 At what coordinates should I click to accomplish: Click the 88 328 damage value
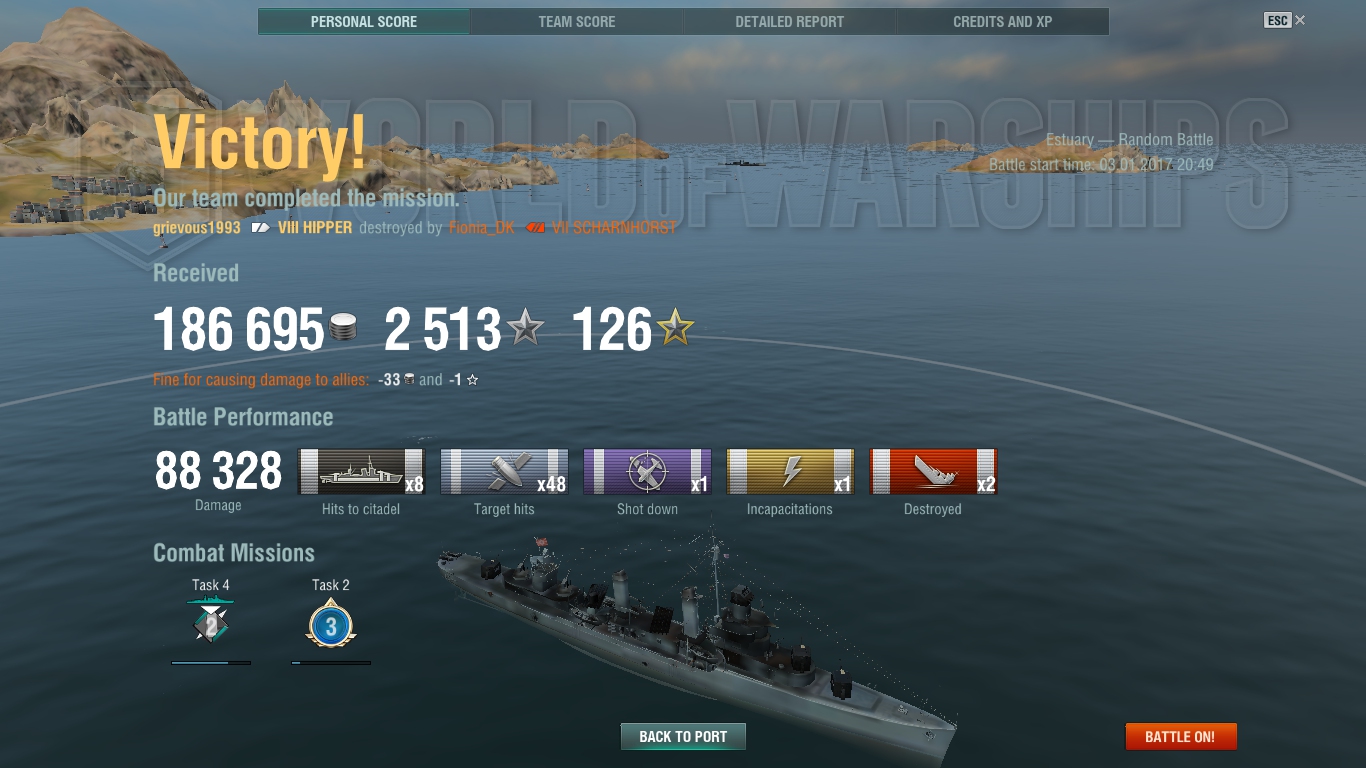click(219, 472)
